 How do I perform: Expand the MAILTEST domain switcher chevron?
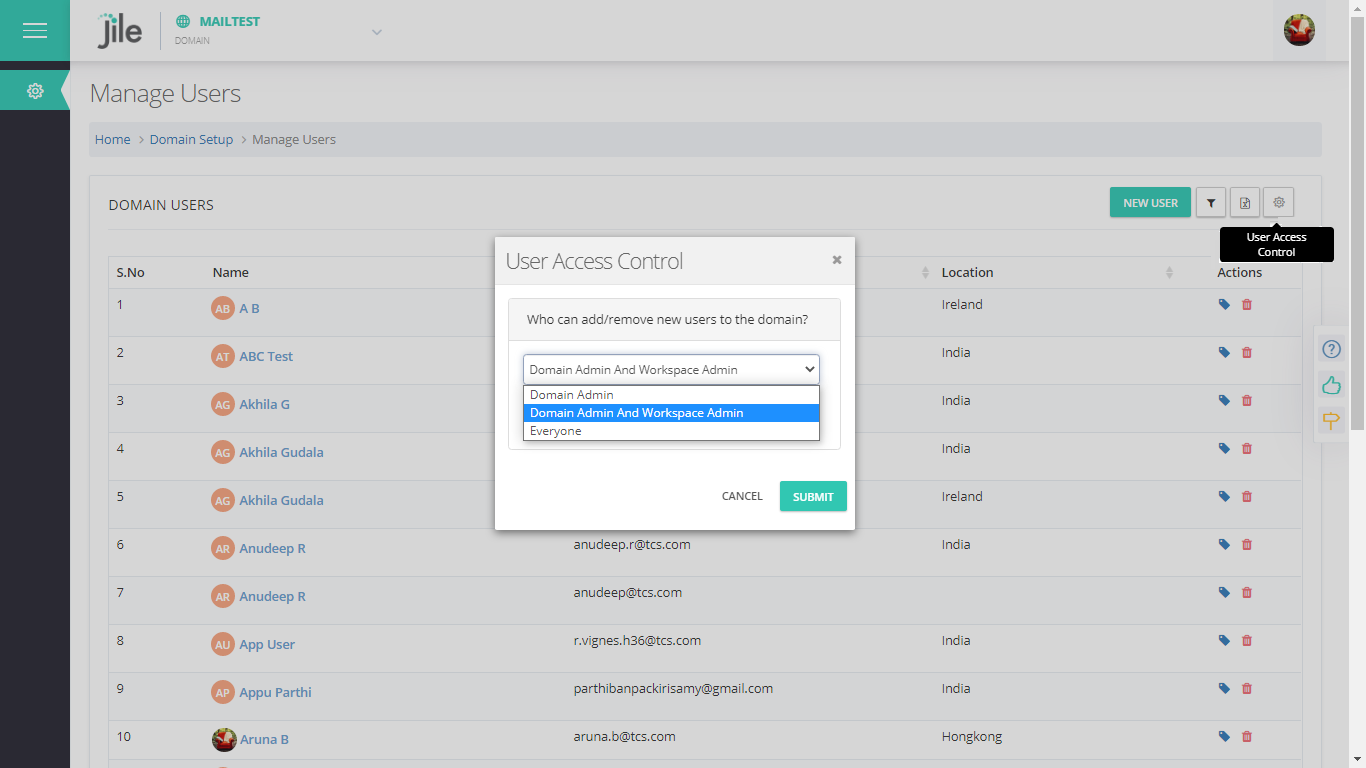pos(377,32)
